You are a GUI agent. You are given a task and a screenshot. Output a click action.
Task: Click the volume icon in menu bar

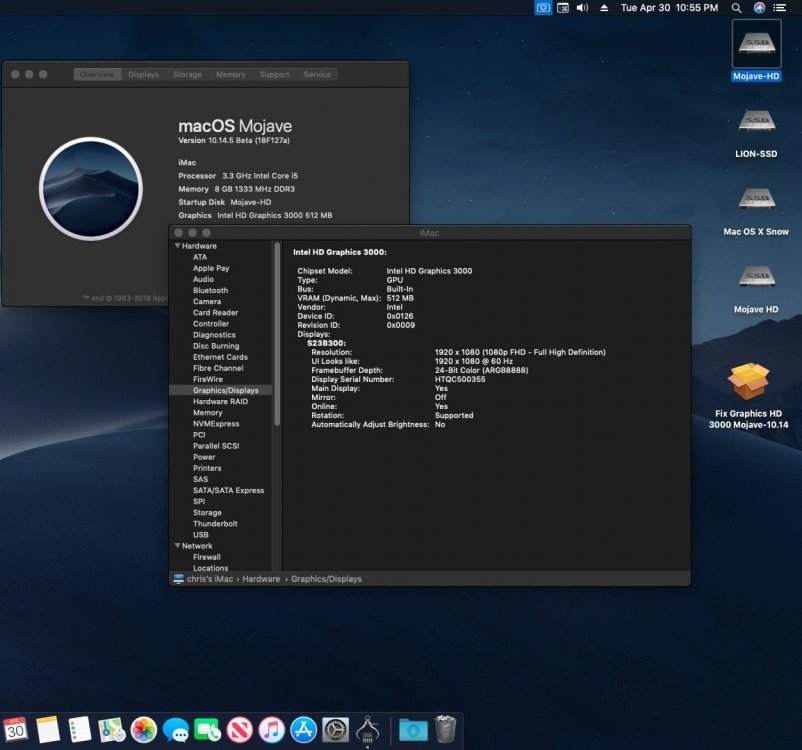(582, 8)
